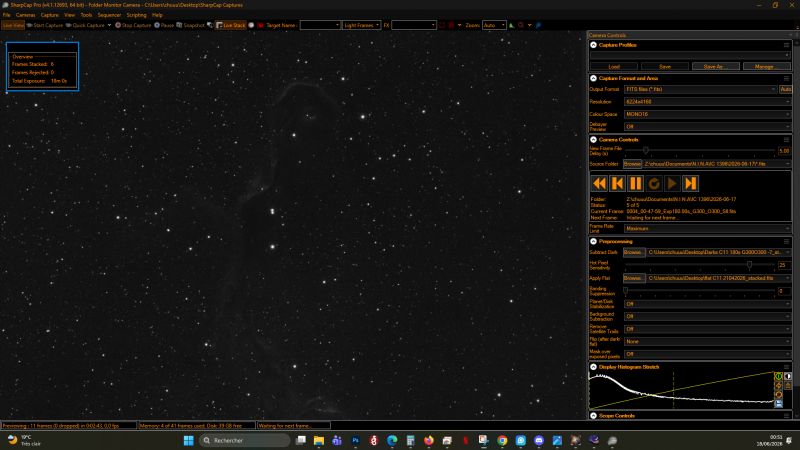Click the Stop Capture toolbar button
Screen dimensions: 800x450
pos(133,25)
